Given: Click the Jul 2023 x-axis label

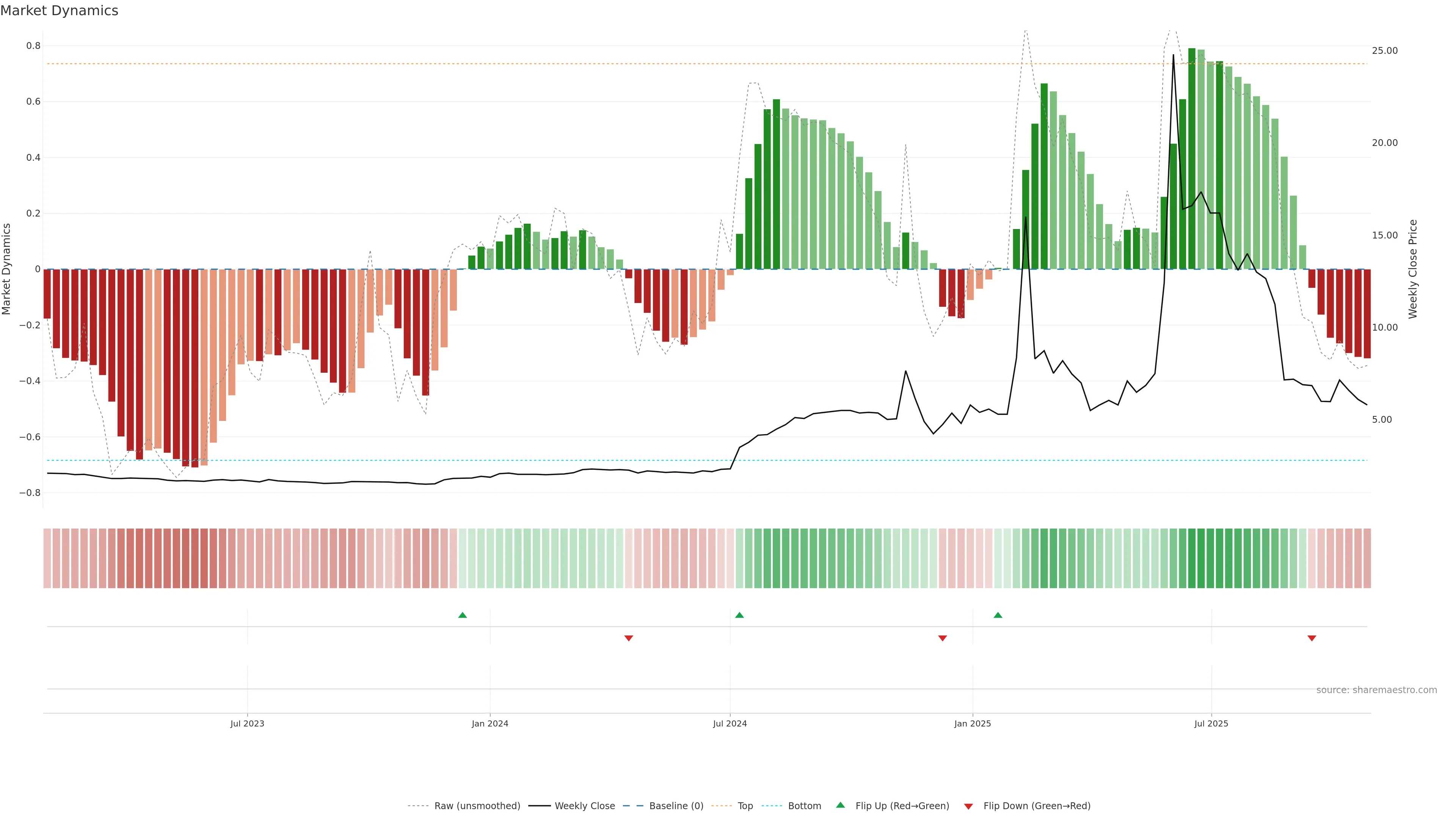Looking at the screenshot, I should tap(247, 723).
